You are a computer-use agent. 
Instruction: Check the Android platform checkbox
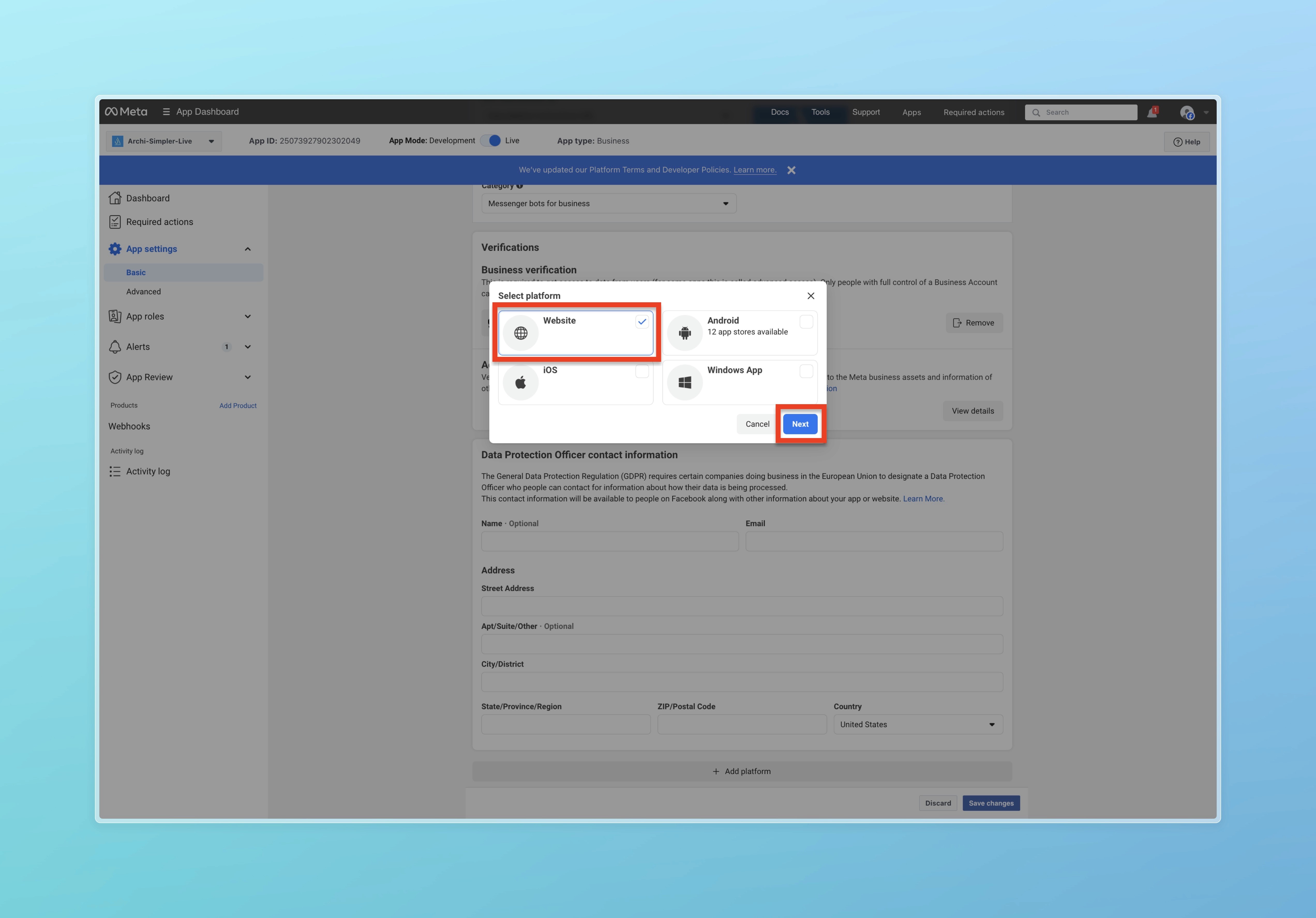(806, 322)
